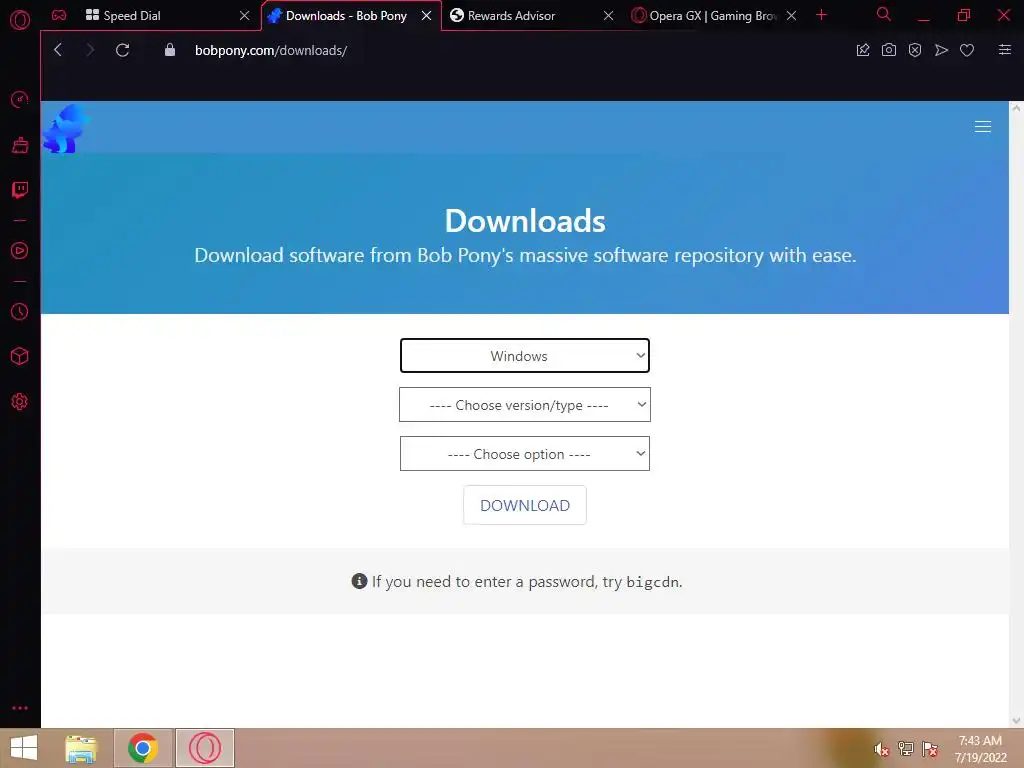1024x768 pixels.
Task: Open the Choose option dropdown
Action: click(525, 454)
